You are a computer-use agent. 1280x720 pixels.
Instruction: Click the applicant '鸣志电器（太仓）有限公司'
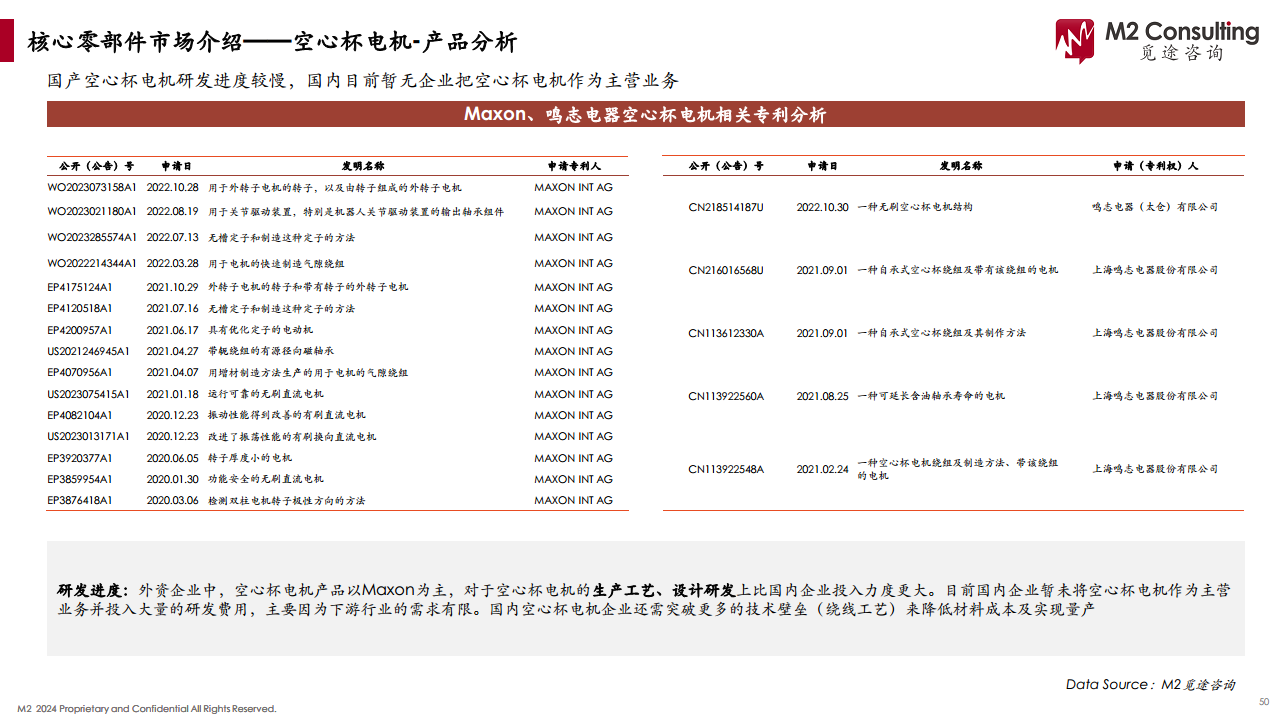[x=1155, y=207]
